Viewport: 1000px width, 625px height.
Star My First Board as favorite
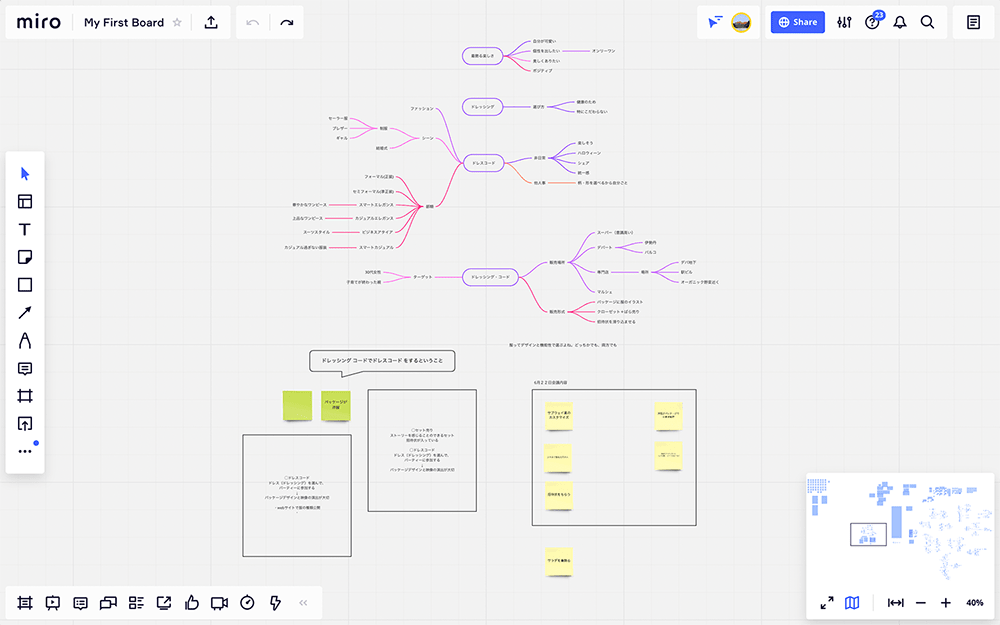(177, 22)
